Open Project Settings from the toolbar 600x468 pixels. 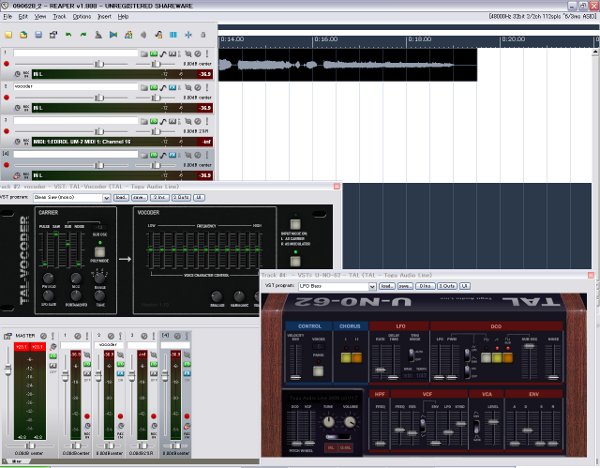coord(53,35)
